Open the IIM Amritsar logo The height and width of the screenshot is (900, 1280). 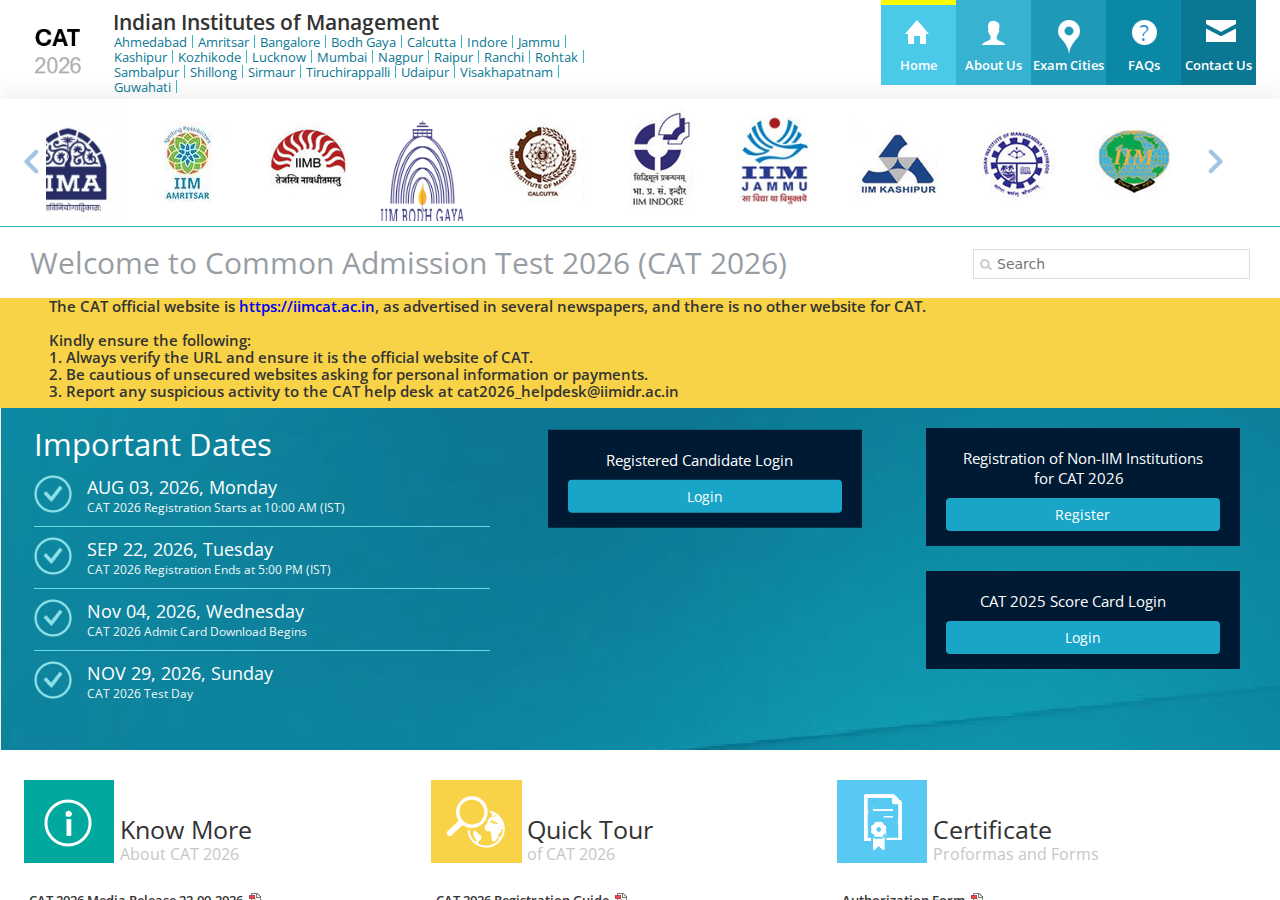click(188, 163)
